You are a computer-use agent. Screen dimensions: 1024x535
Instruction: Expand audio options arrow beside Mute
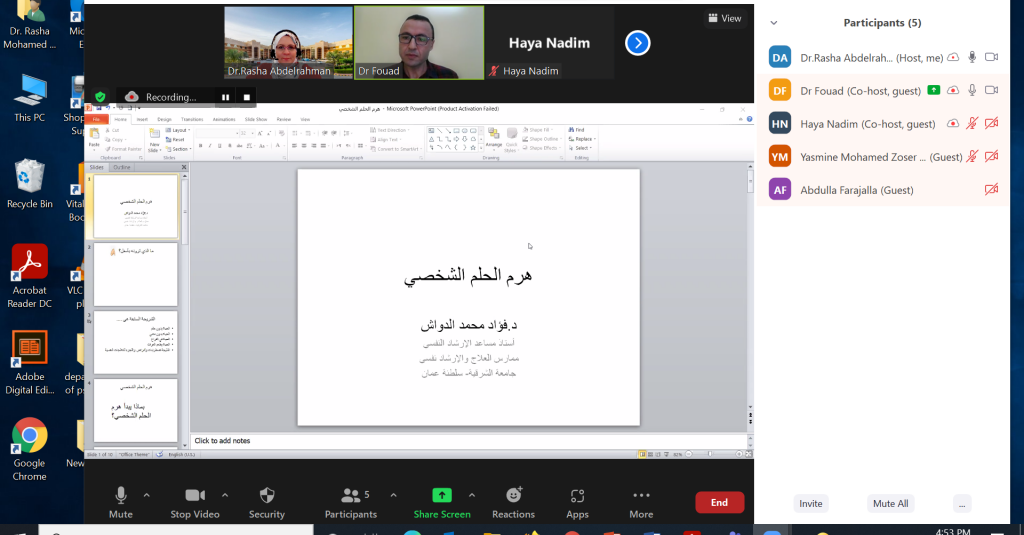point(147,495)
